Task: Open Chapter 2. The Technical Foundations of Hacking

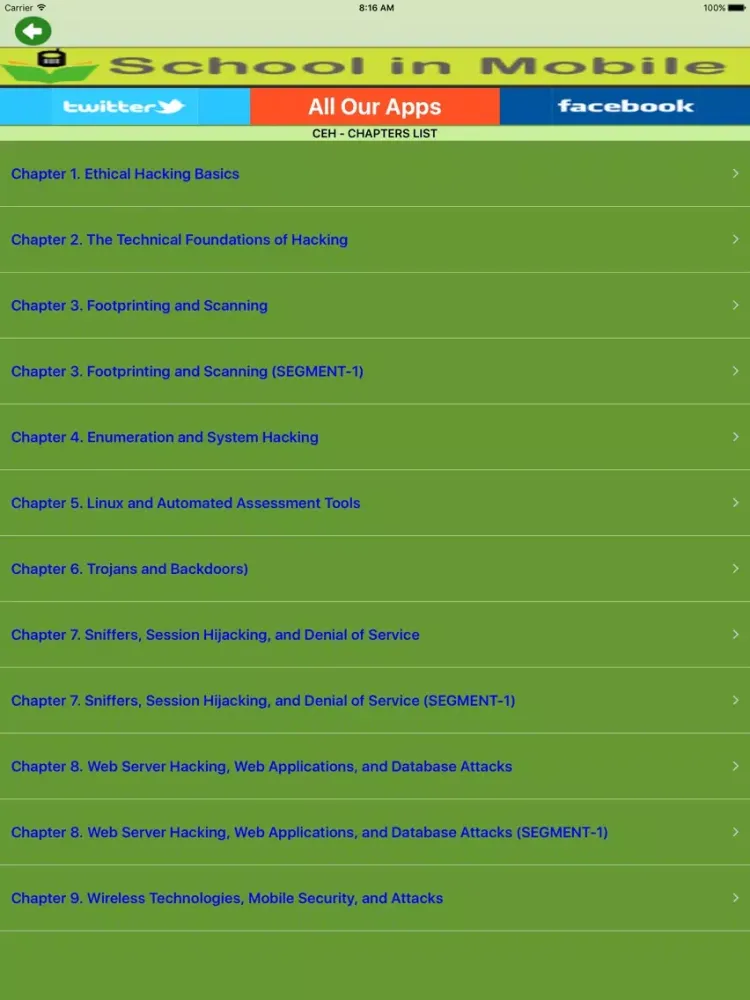Action: pyautogui.click(x=375, y=239)
